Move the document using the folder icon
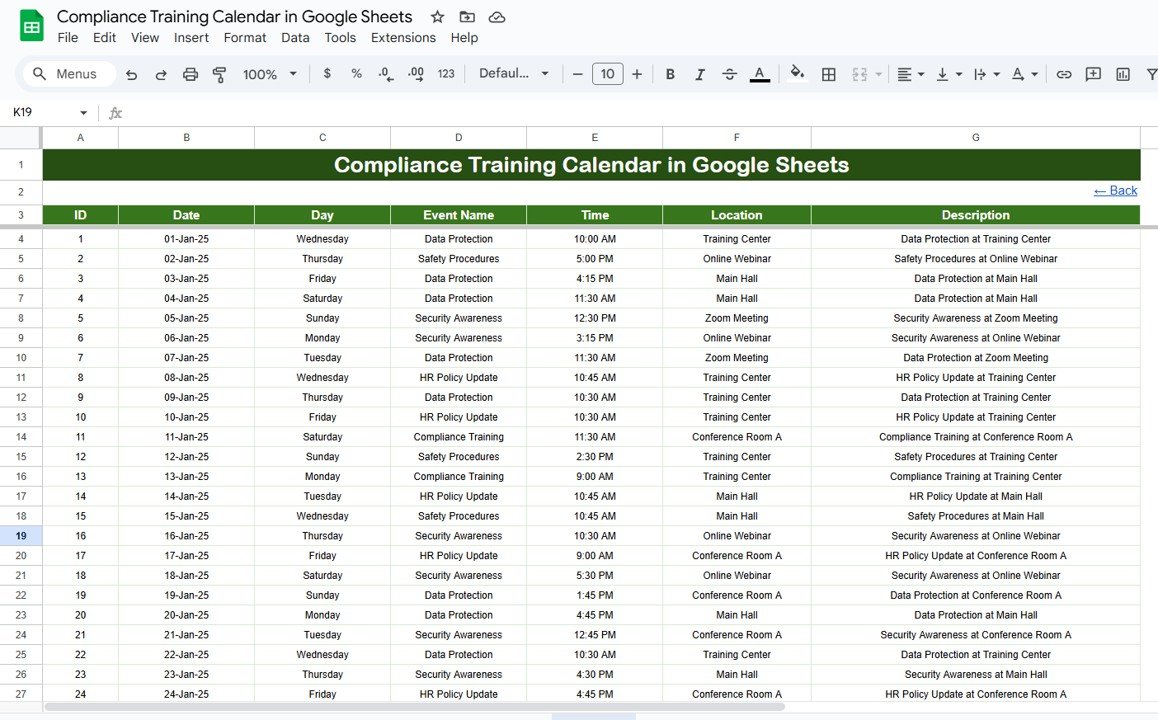Viewport: 1158px width, 720px height. point(467,17)
